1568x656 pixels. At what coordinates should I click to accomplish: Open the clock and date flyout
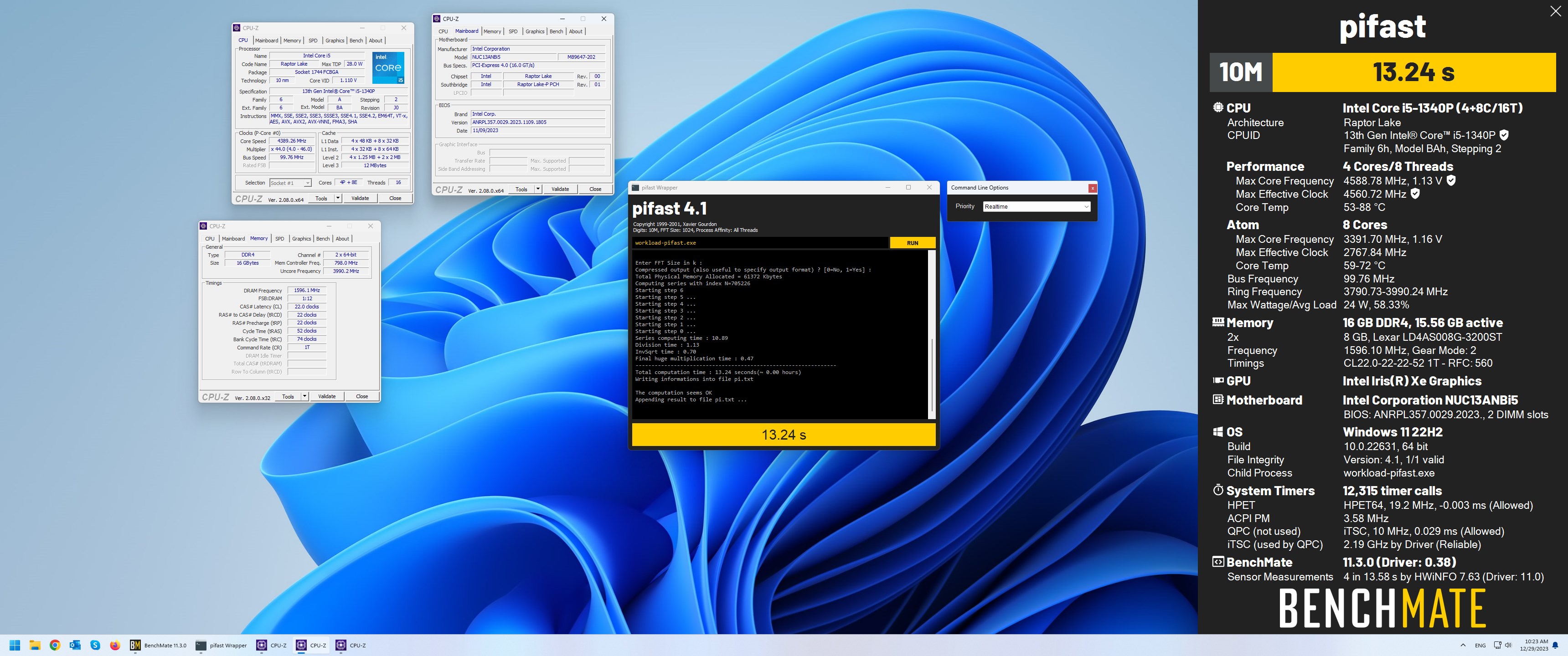tap(1533, 645)
